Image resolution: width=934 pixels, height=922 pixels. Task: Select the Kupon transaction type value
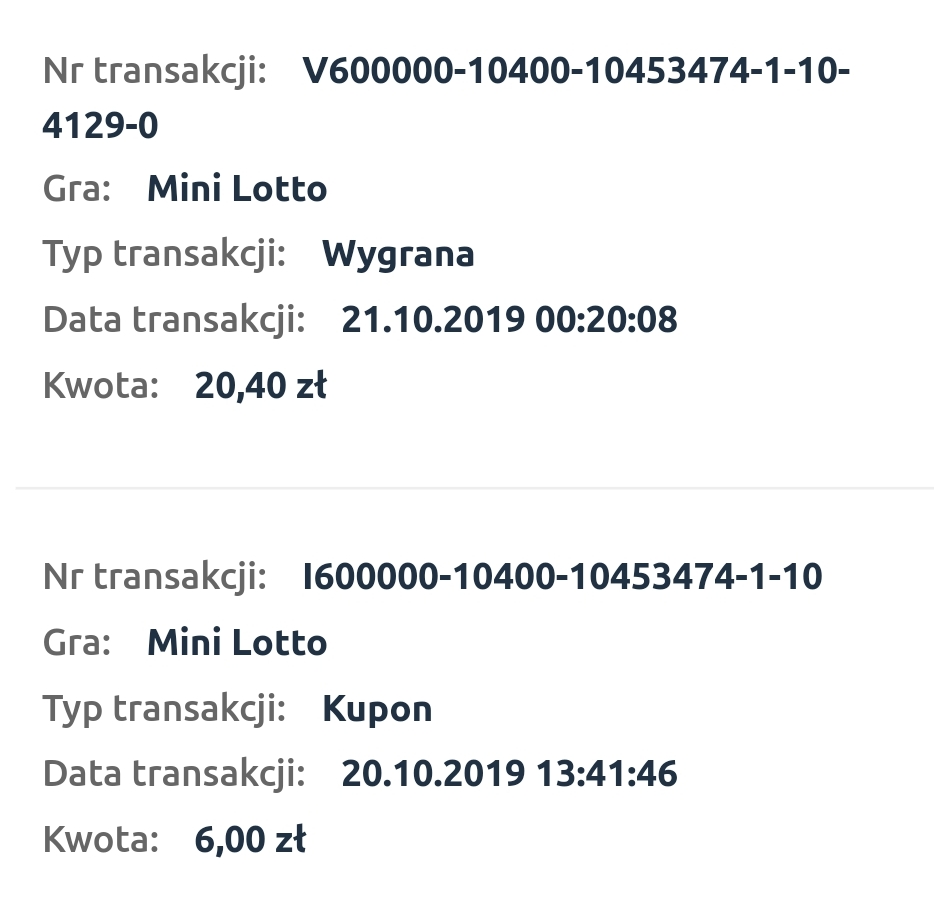(377, 709)
